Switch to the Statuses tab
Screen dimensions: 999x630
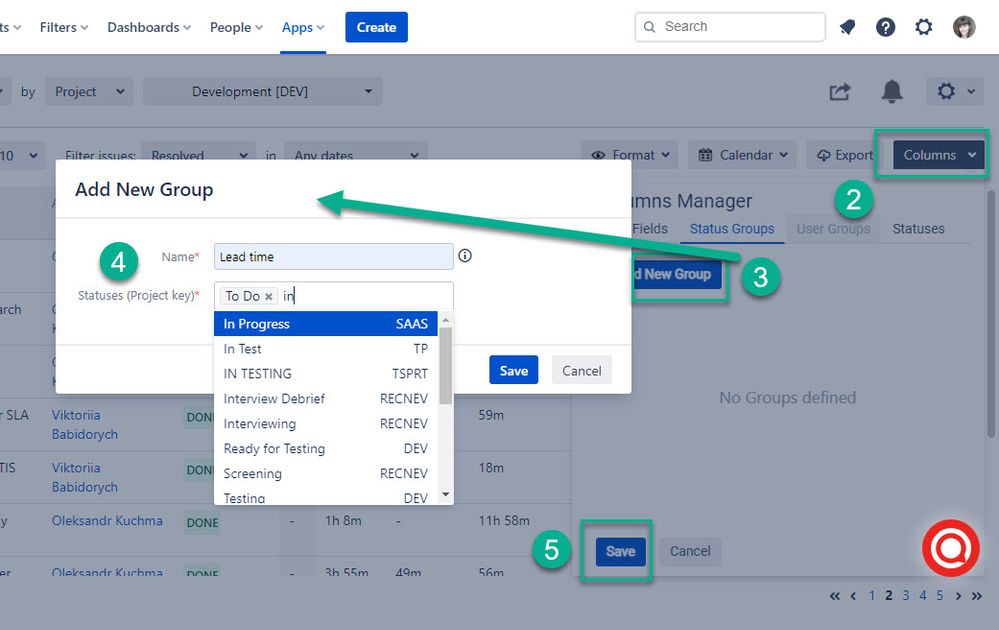click(x=918, y=229)
